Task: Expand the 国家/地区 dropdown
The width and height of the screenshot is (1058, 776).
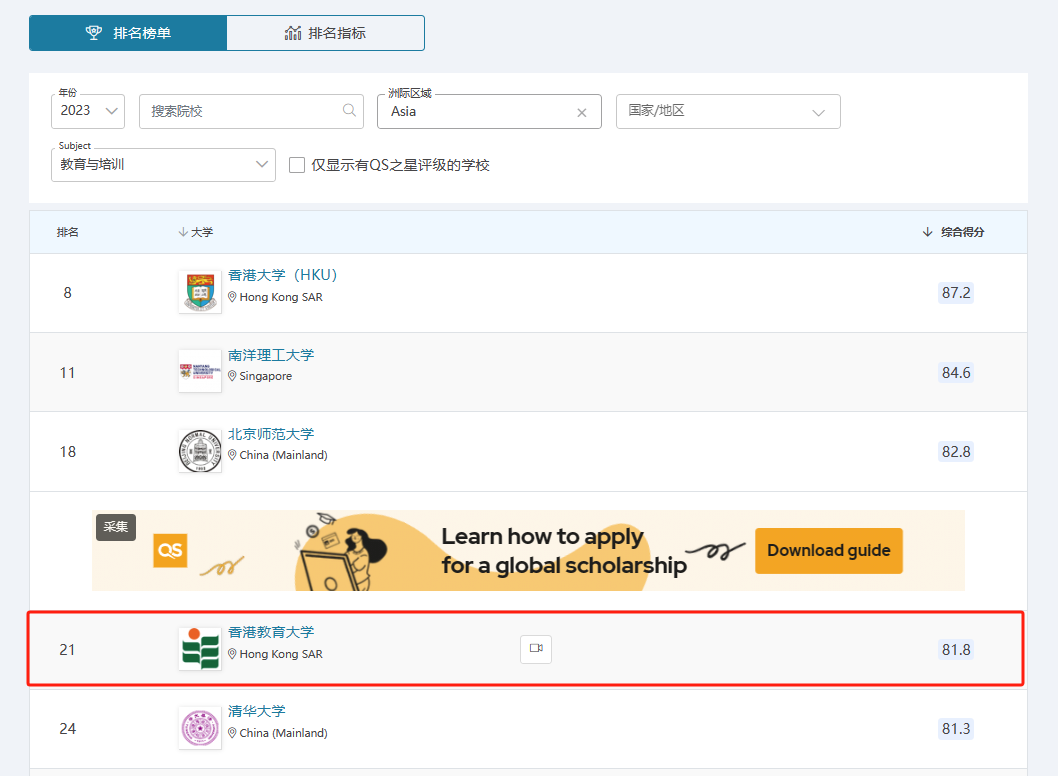Action: 728,111
